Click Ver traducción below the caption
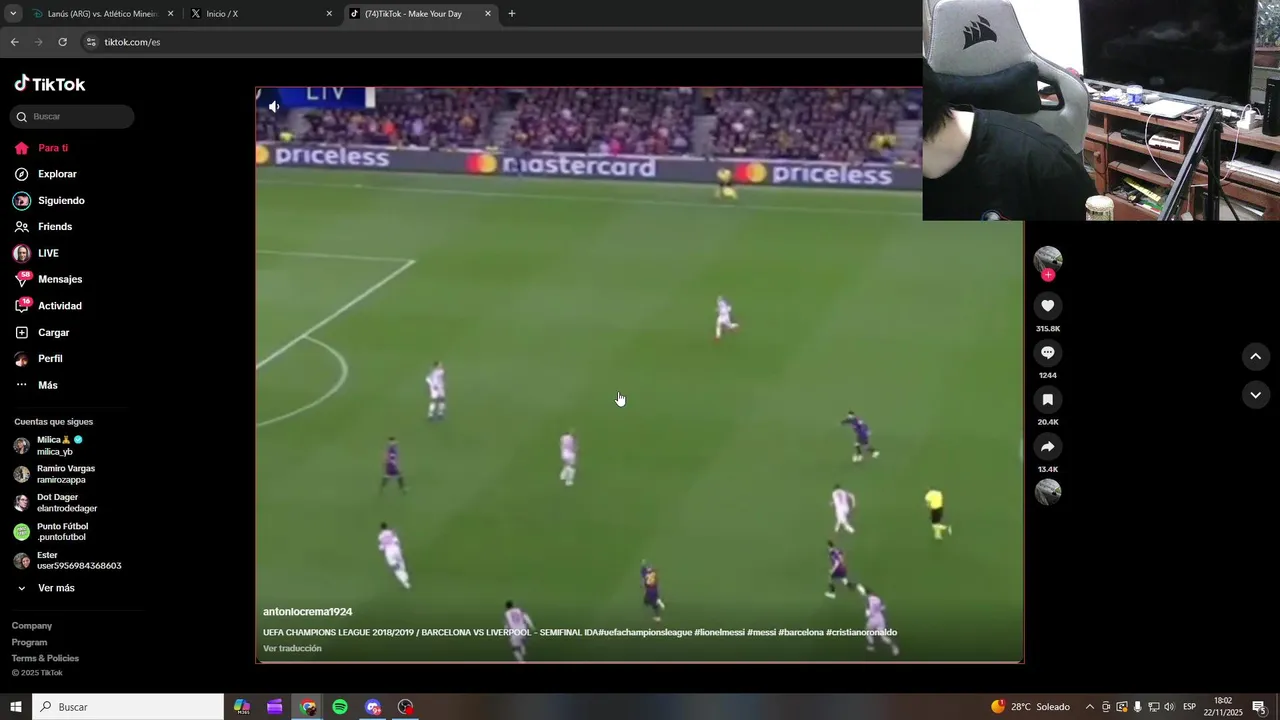The width and height of the screenshot is (1280, 720). tap(292, 649)
